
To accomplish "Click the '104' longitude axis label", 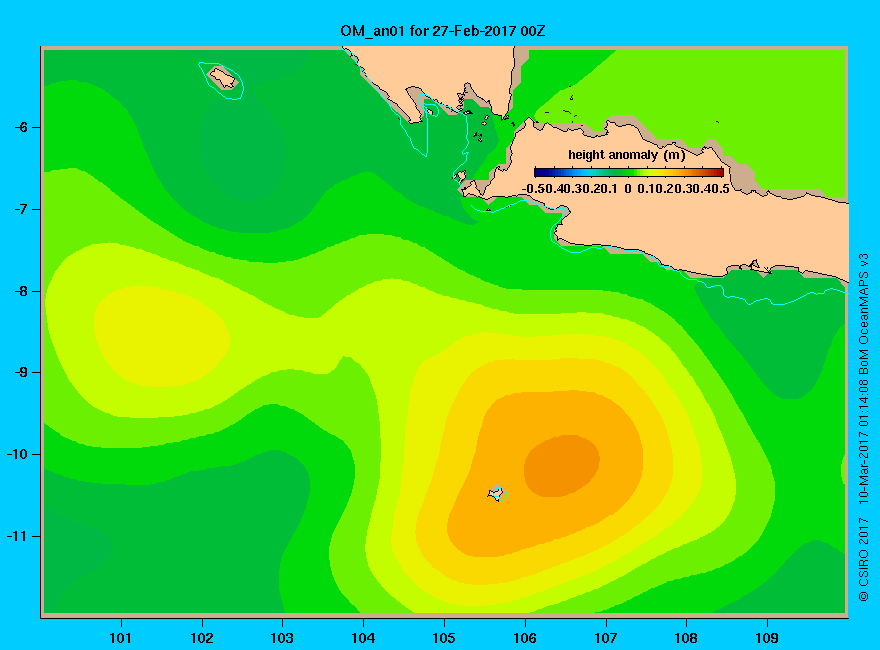I will pos(363,638).
